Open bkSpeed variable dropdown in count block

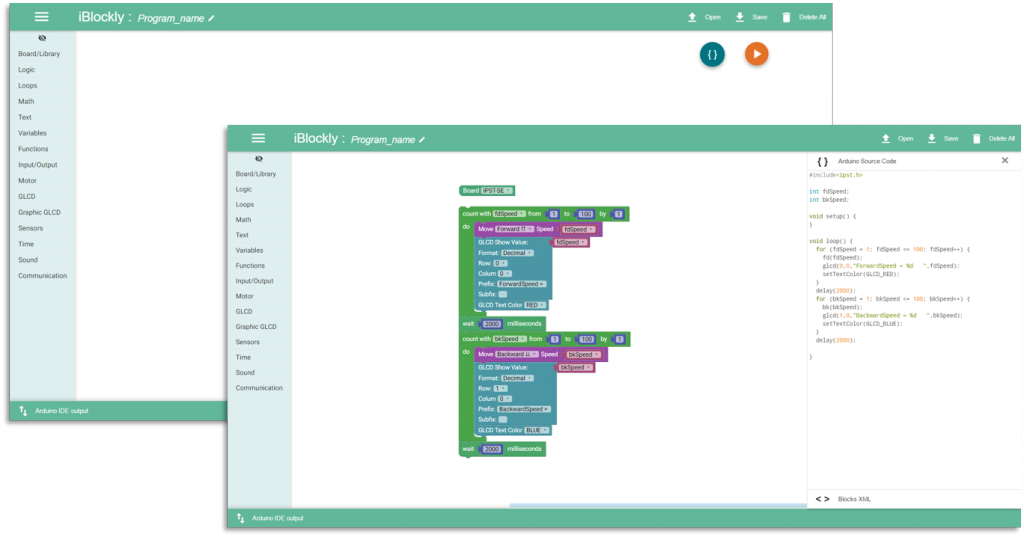point(509,339)
